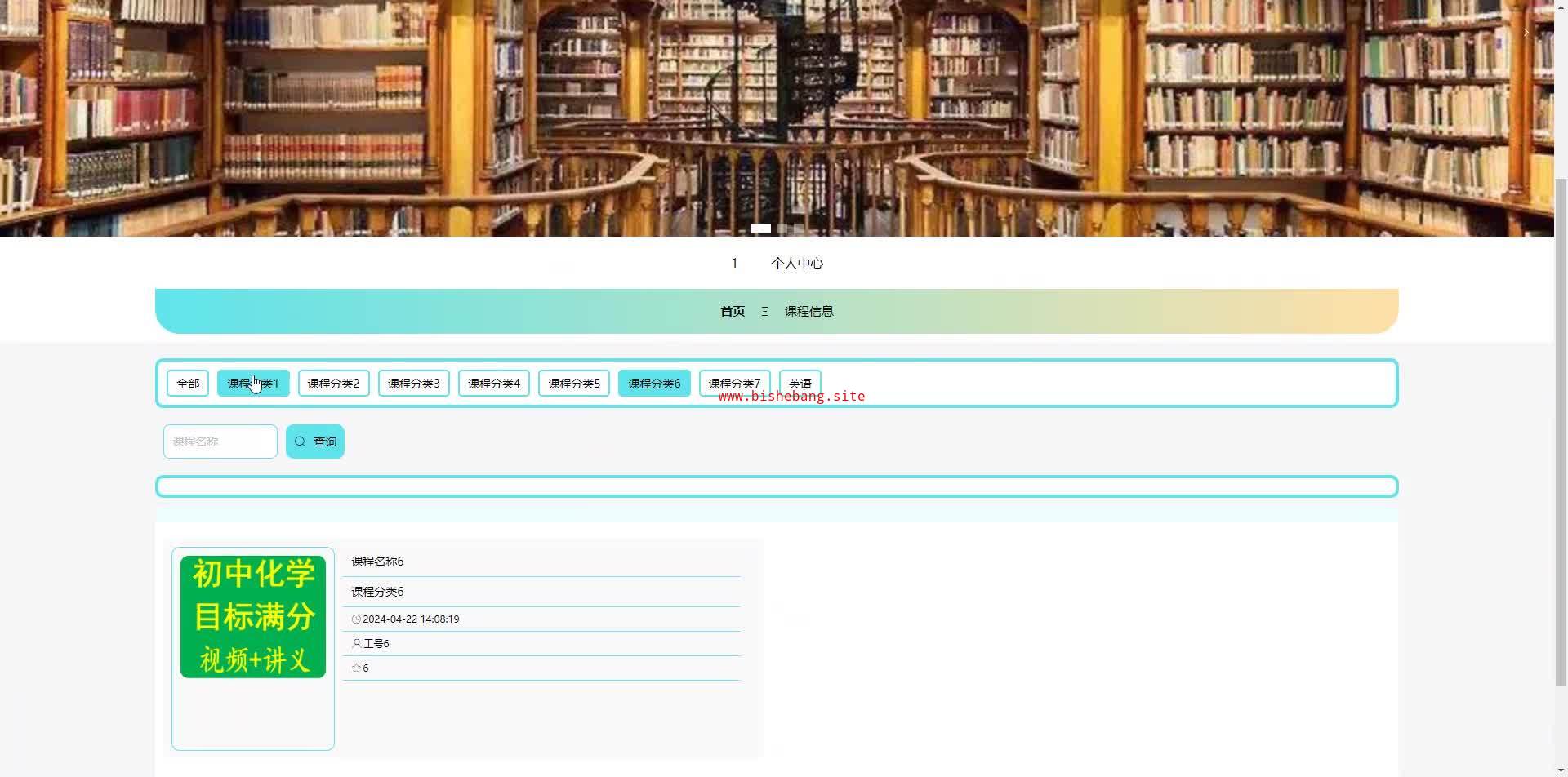The height and width of the screenshot is (777, 1568).
Task: Click the teacher ID text 工号6
Action: pos(376,644)
